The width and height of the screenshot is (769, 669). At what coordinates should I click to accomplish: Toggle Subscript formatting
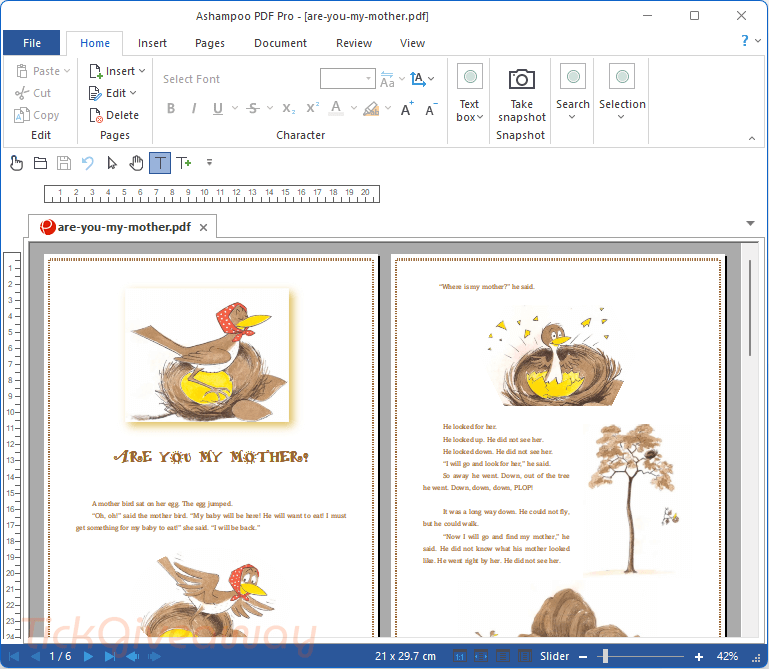click(x=288, y=108)
